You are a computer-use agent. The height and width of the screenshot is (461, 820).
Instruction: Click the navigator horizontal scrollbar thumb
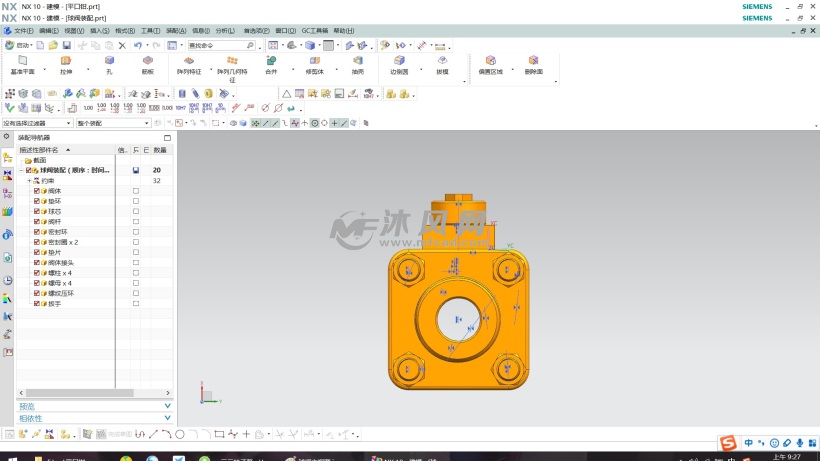(79, 393)
